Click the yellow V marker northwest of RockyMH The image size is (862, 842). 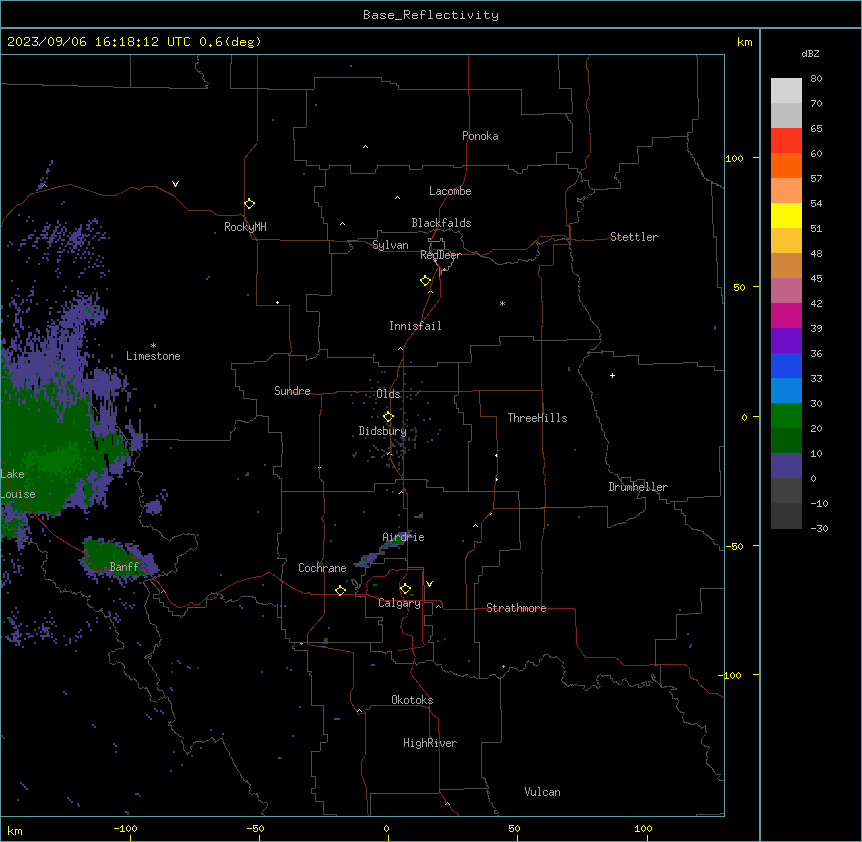pyautogui.click(x=175, y=184)
